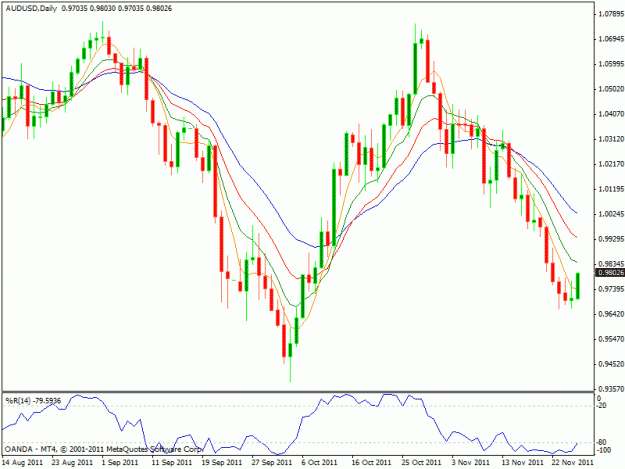Click the 0.94520 price axis label
Viewport: 625px width, 469px height.
(611, 364)
